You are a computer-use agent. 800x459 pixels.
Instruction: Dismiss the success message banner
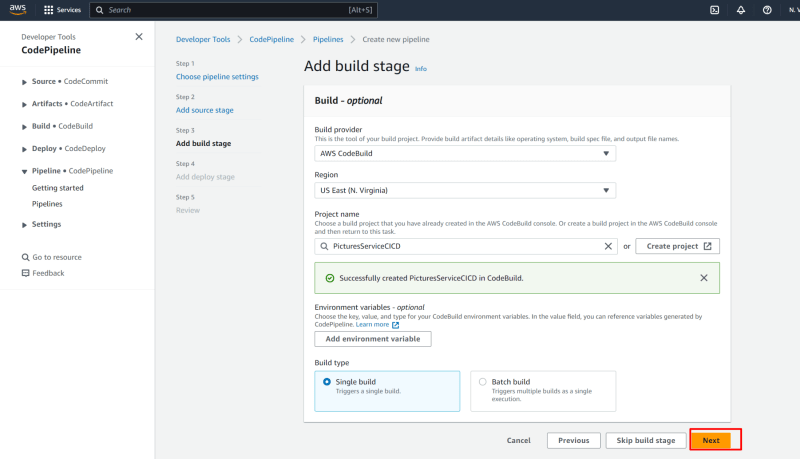click(x=704, y=278)
